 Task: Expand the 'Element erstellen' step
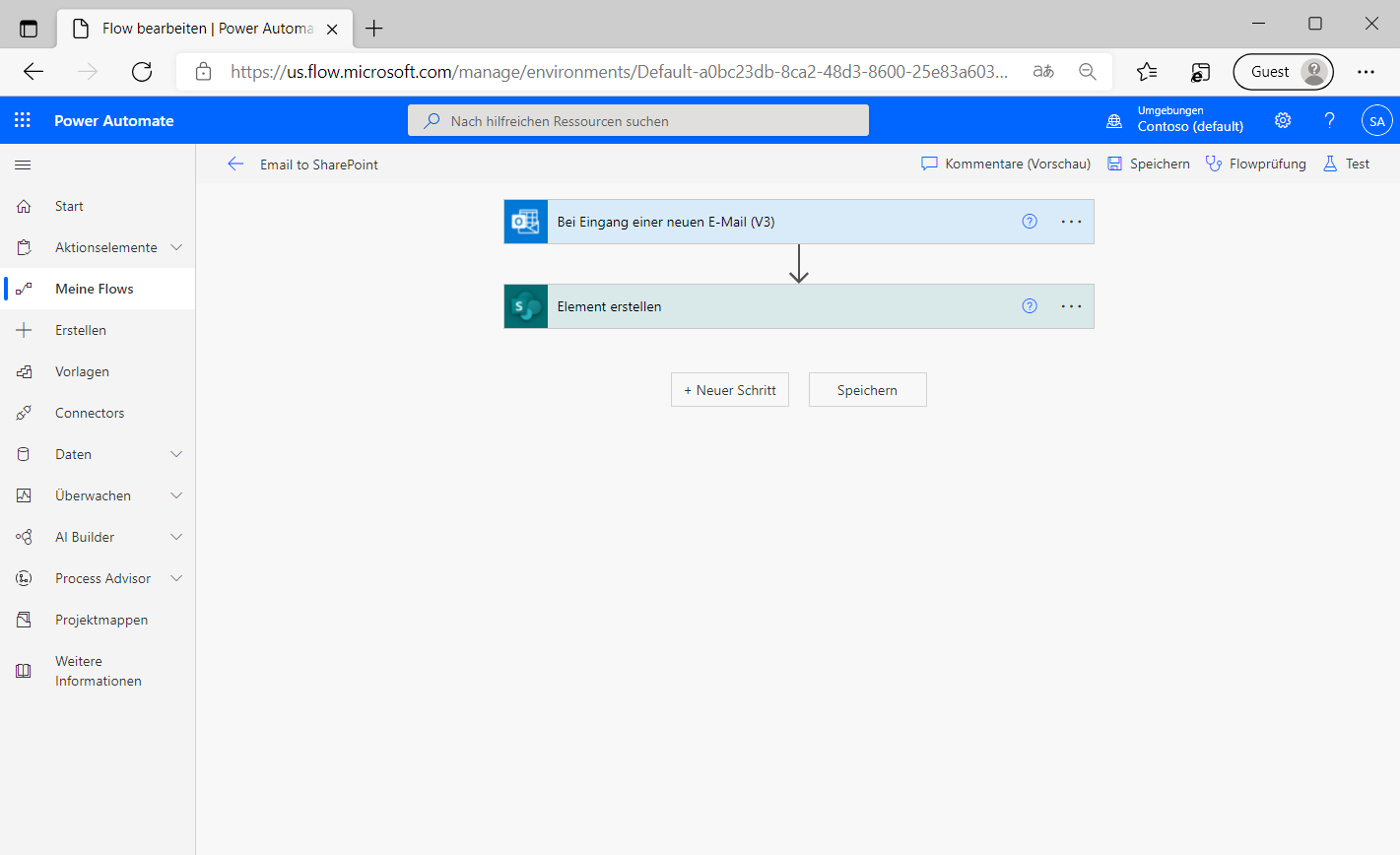(x=799, y=306)
